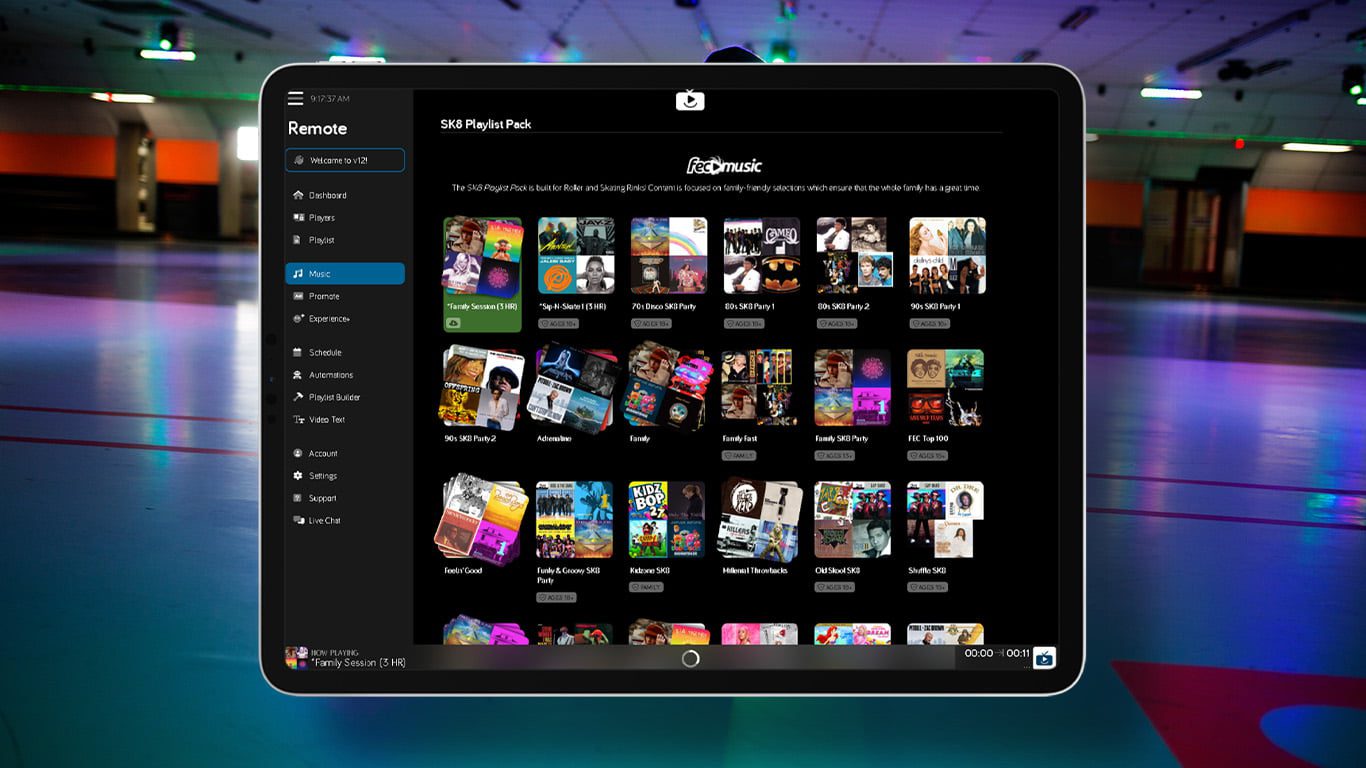Click the 9:17:37 AM clock text
The height and width of the screenshot is (768, 1366).
pos(330,99)
